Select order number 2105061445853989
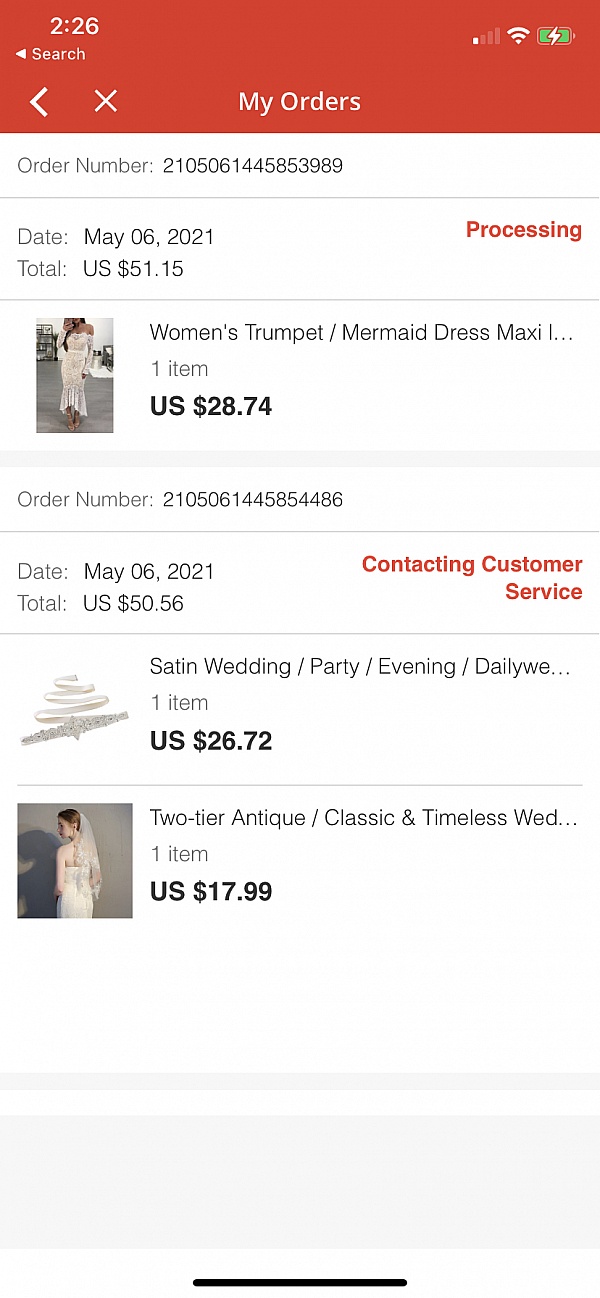This screenshot has height=1298, width=600. [253, 166]
